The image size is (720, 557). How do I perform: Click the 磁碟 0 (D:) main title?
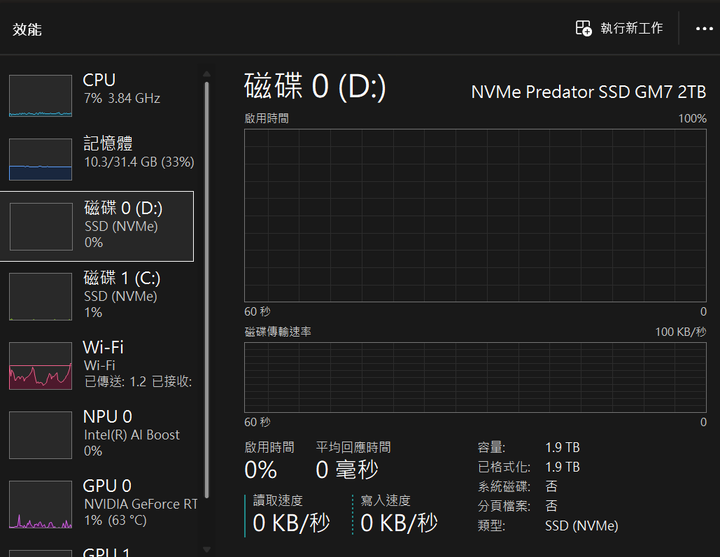315,86
